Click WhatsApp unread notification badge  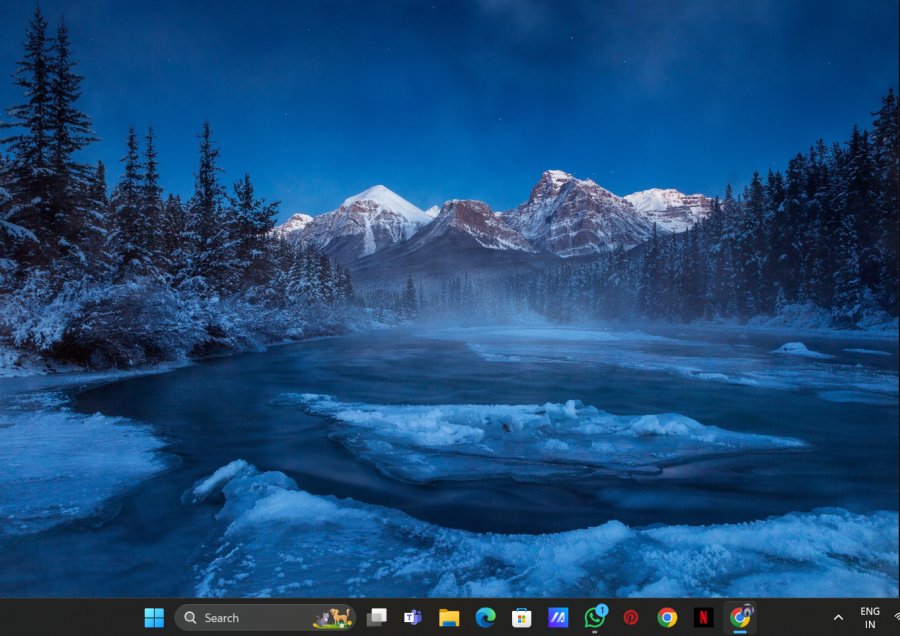602,610
